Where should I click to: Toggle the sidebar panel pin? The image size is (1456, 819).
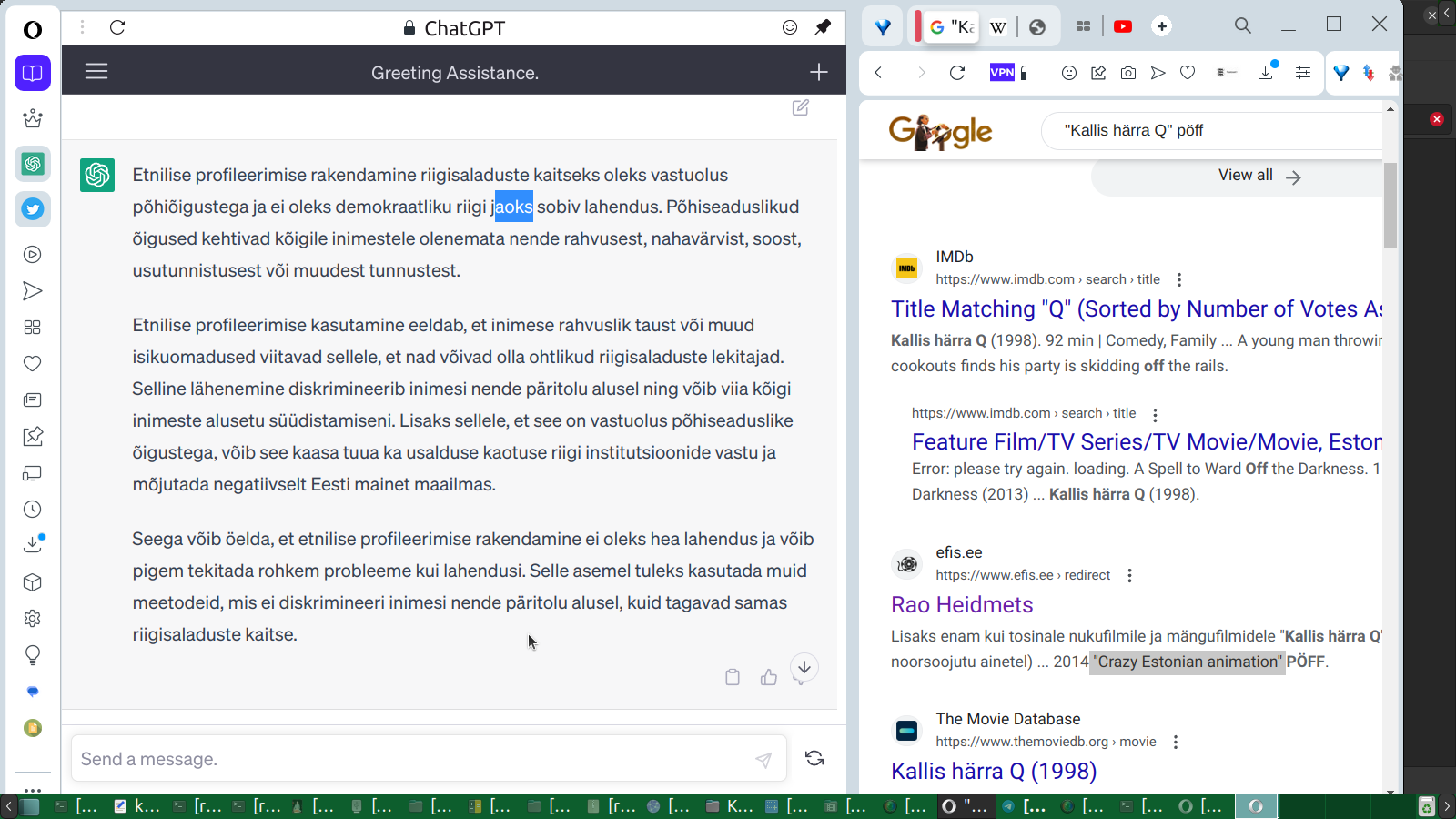[823, 27]
